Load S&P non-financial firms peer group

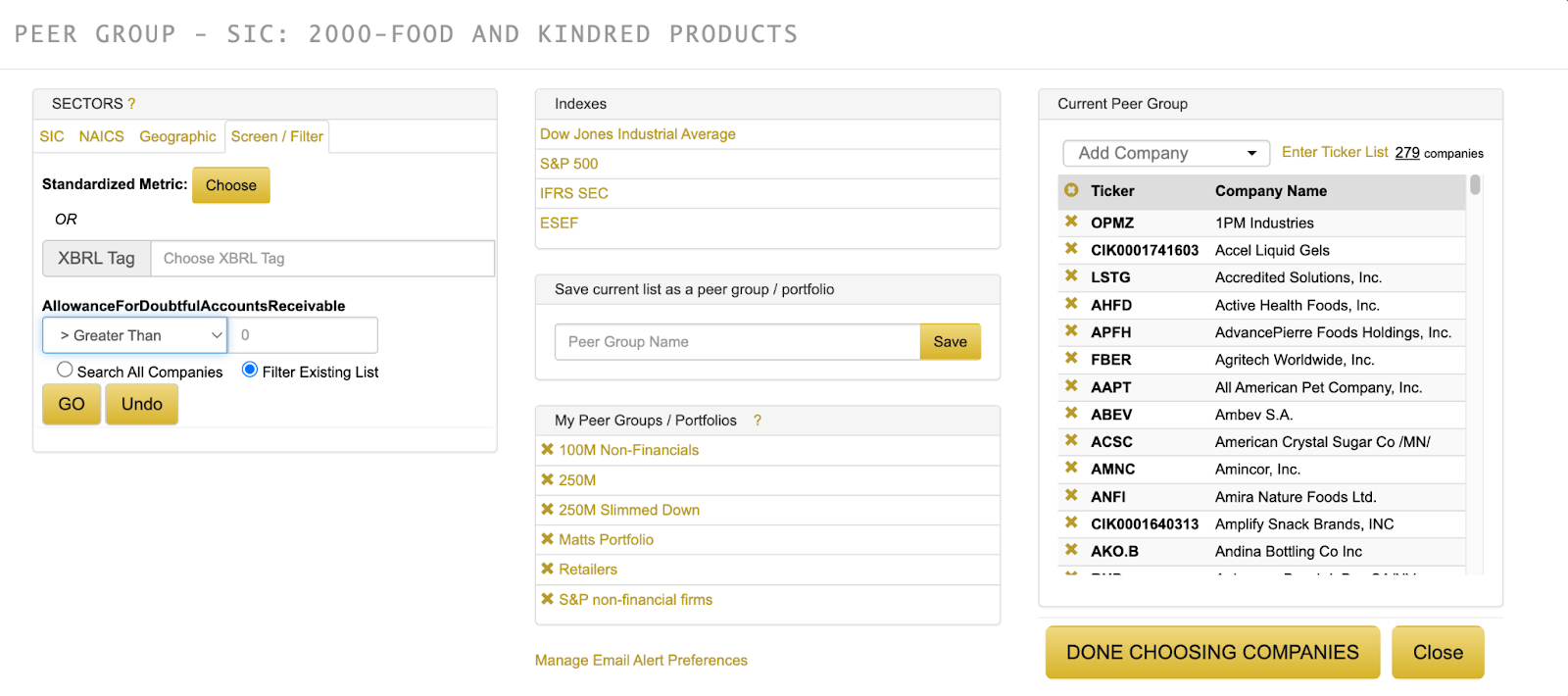pyautogui.click(x=636, y=600)
